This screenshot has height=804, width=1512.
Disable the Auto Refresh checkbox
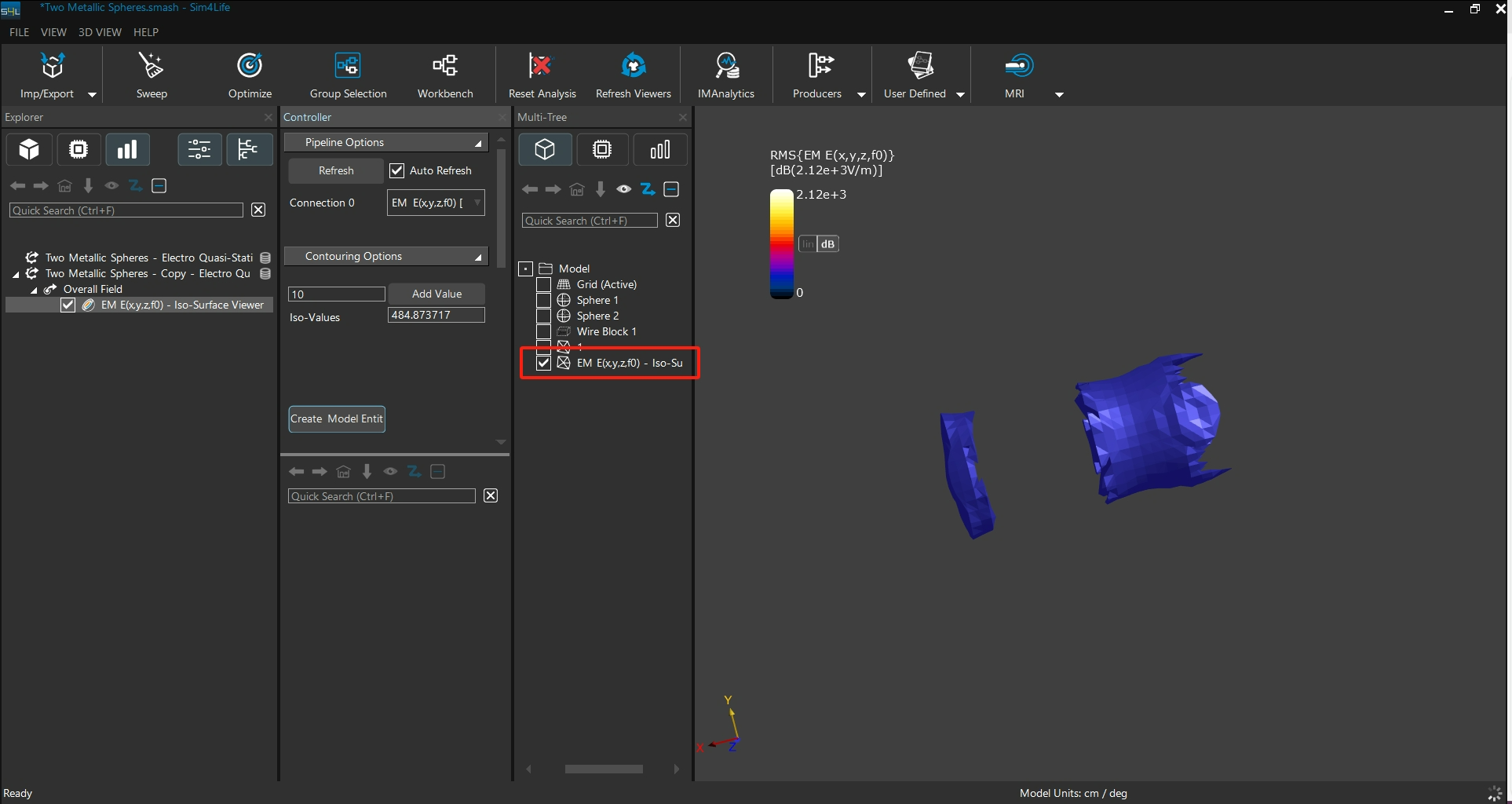pos(397,171)
